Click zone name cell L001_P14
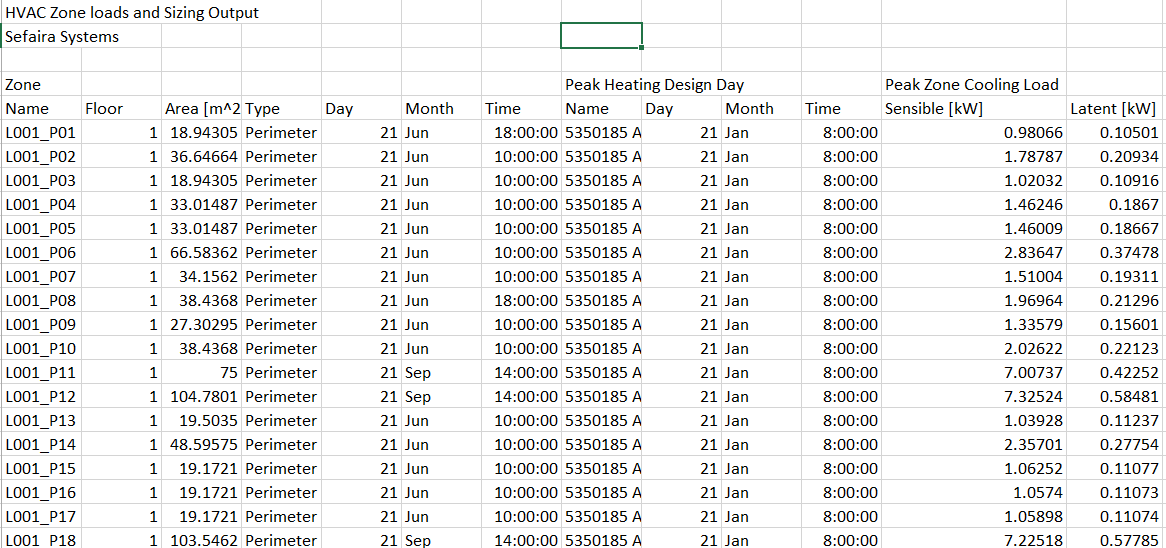 (42, 444)
